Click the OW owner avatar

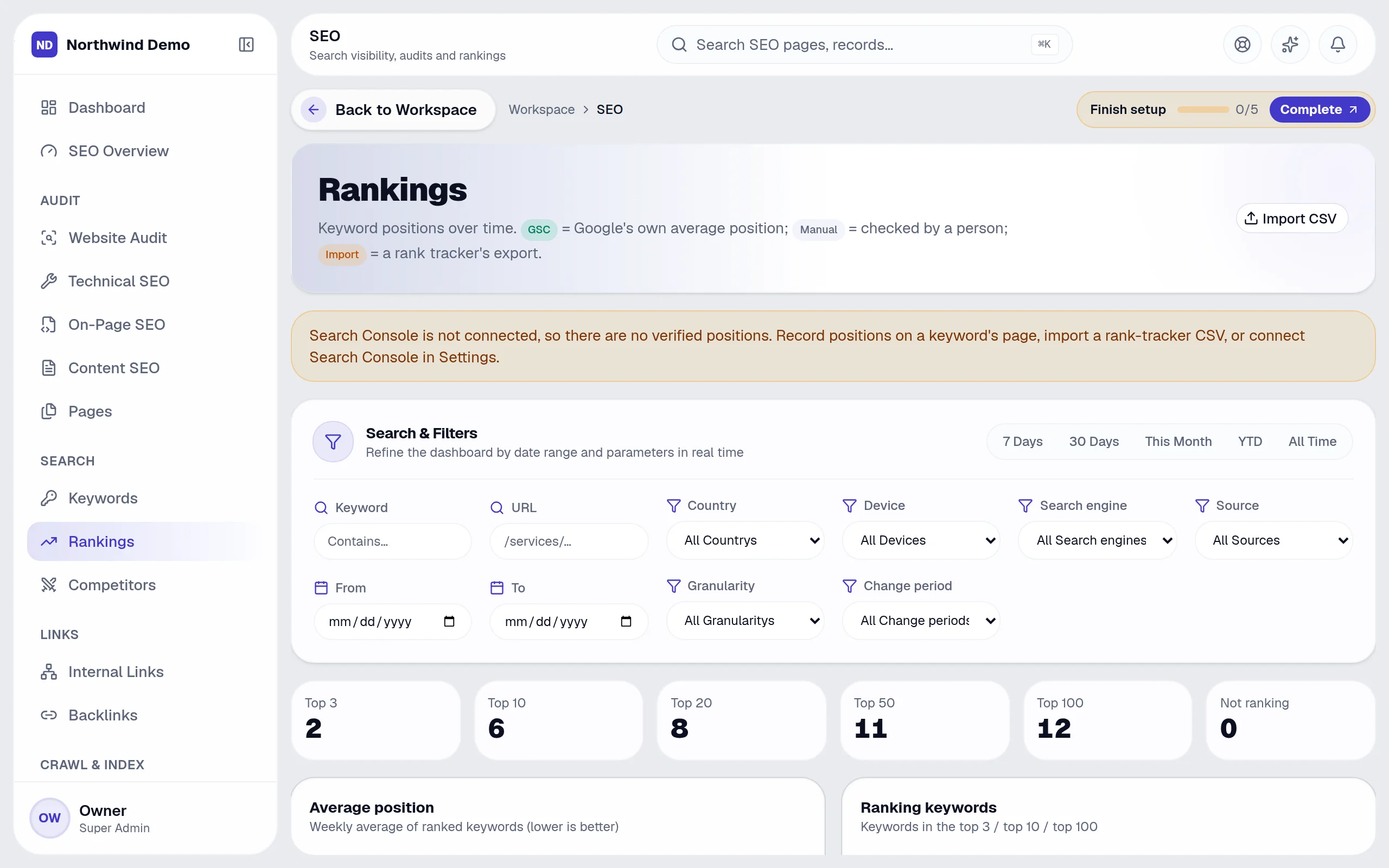(x=49, y=818)
